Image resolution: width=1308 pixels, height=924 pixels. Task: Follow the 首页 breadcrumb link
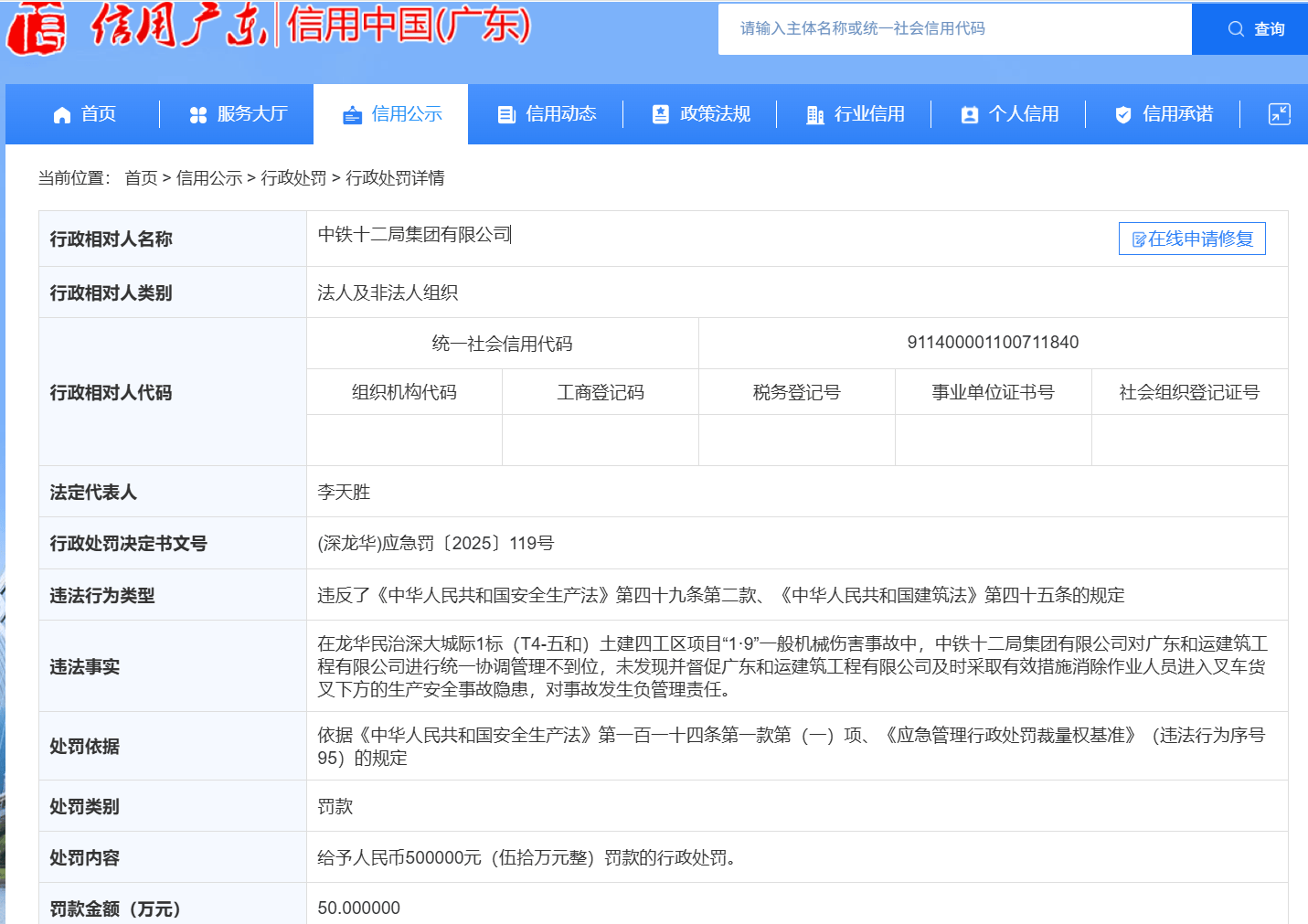141,178
